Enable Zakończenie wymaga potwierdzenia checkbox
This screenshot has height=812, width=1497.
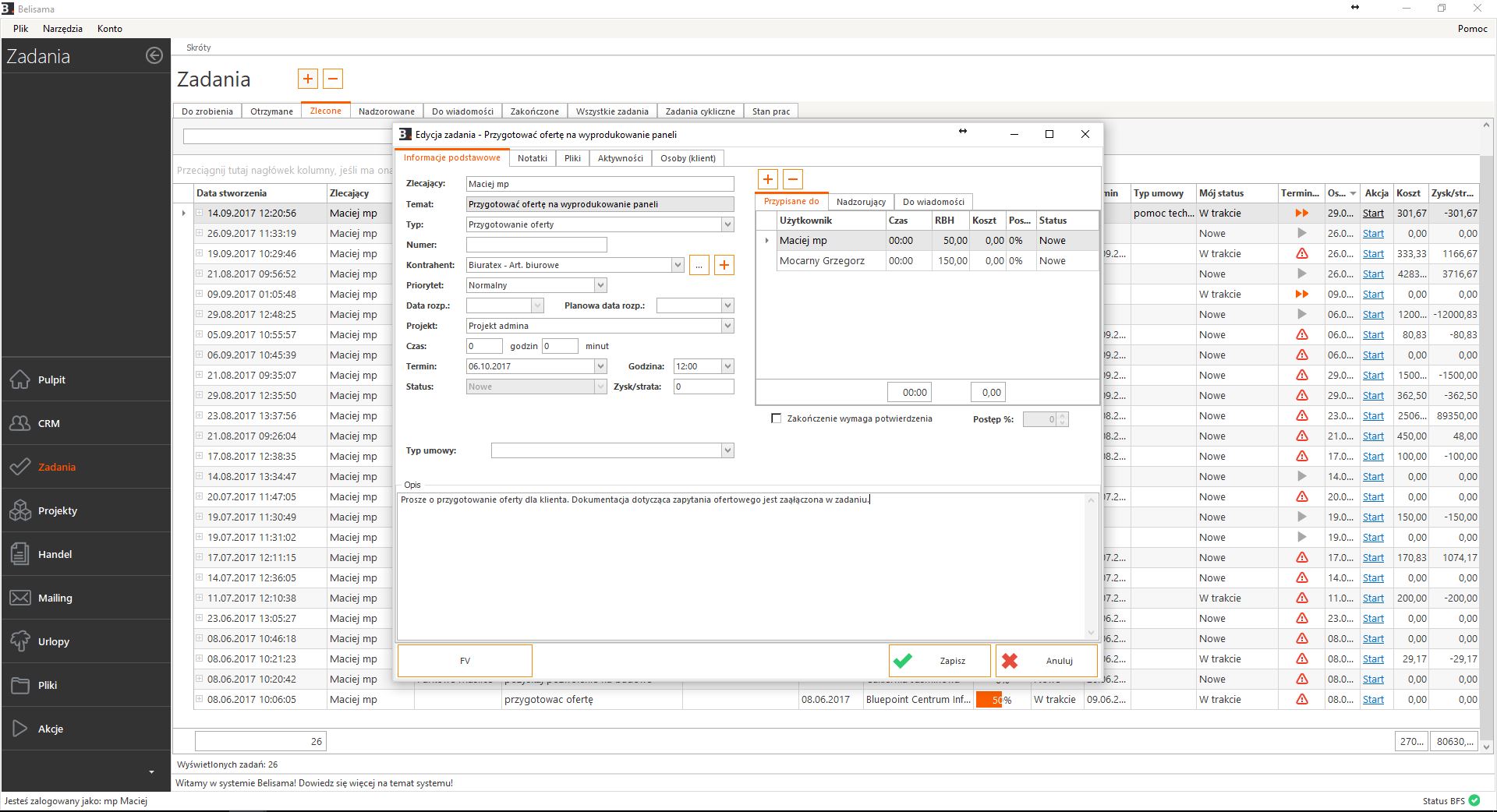[776, 418]
